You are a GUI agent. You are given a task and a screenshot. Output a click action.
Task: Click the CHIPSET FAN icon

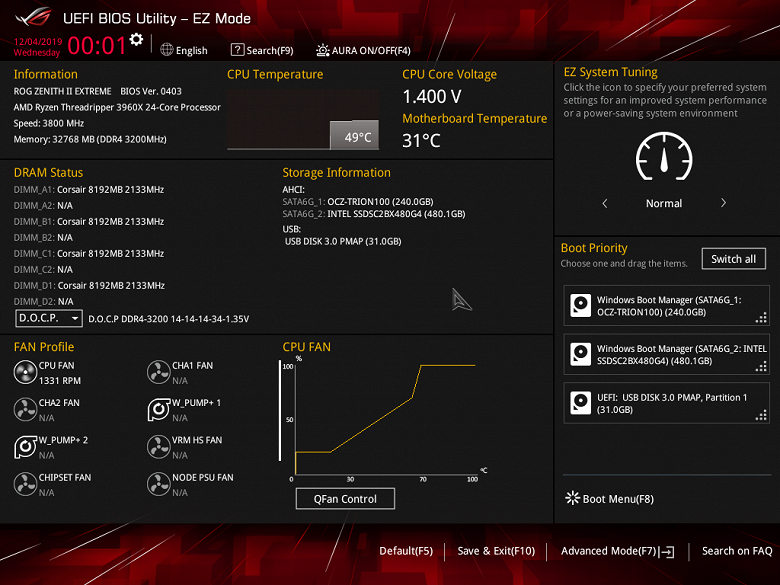(25, 484)
